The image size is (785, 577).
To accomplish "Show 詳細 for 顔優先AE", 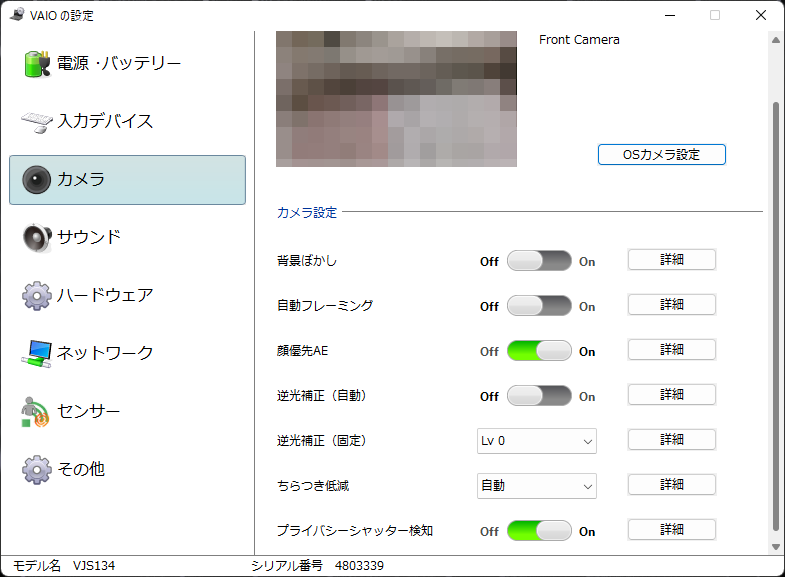I will pos(672,350).
